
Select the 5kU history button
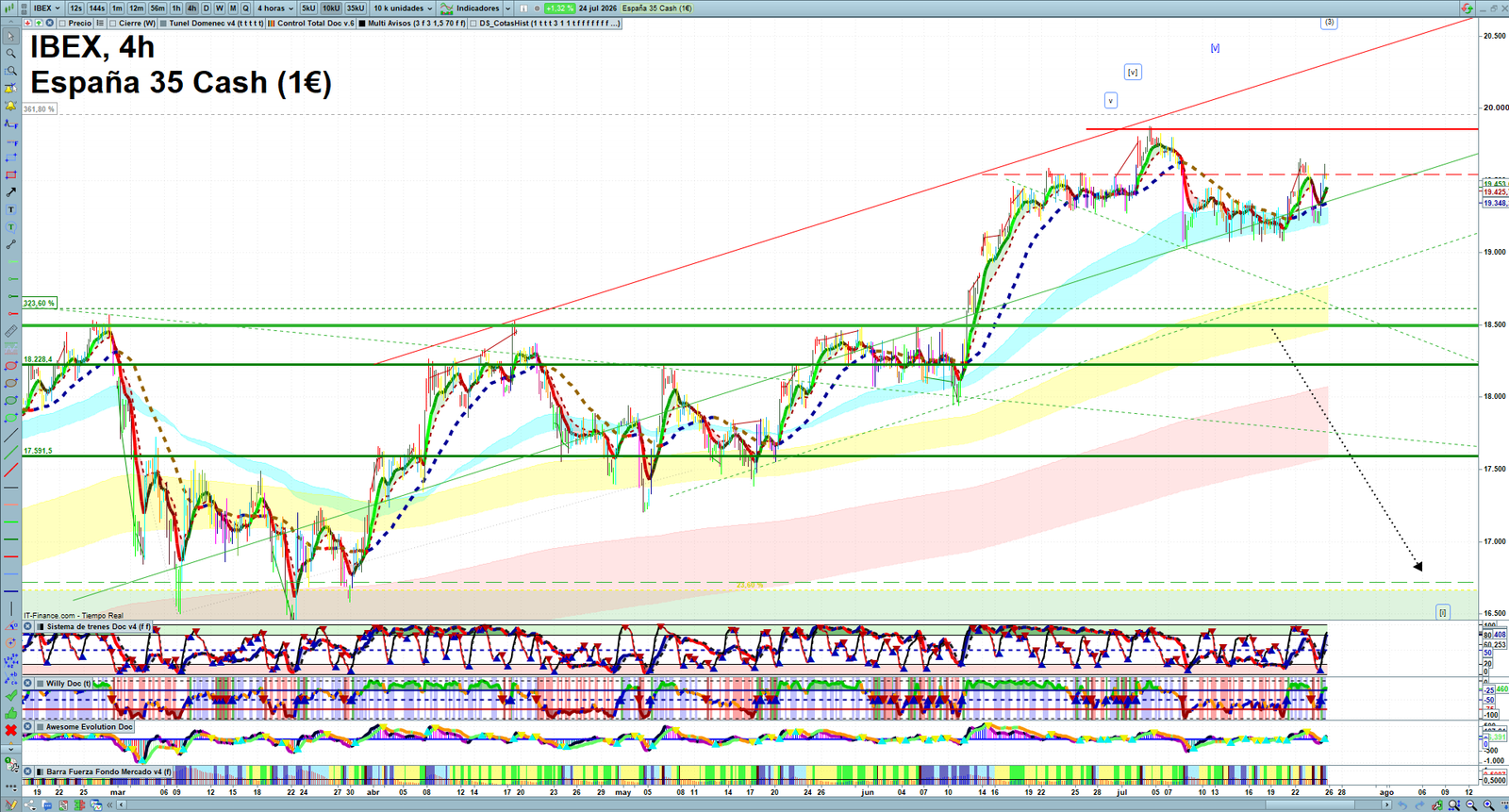[x=308, y=8]
